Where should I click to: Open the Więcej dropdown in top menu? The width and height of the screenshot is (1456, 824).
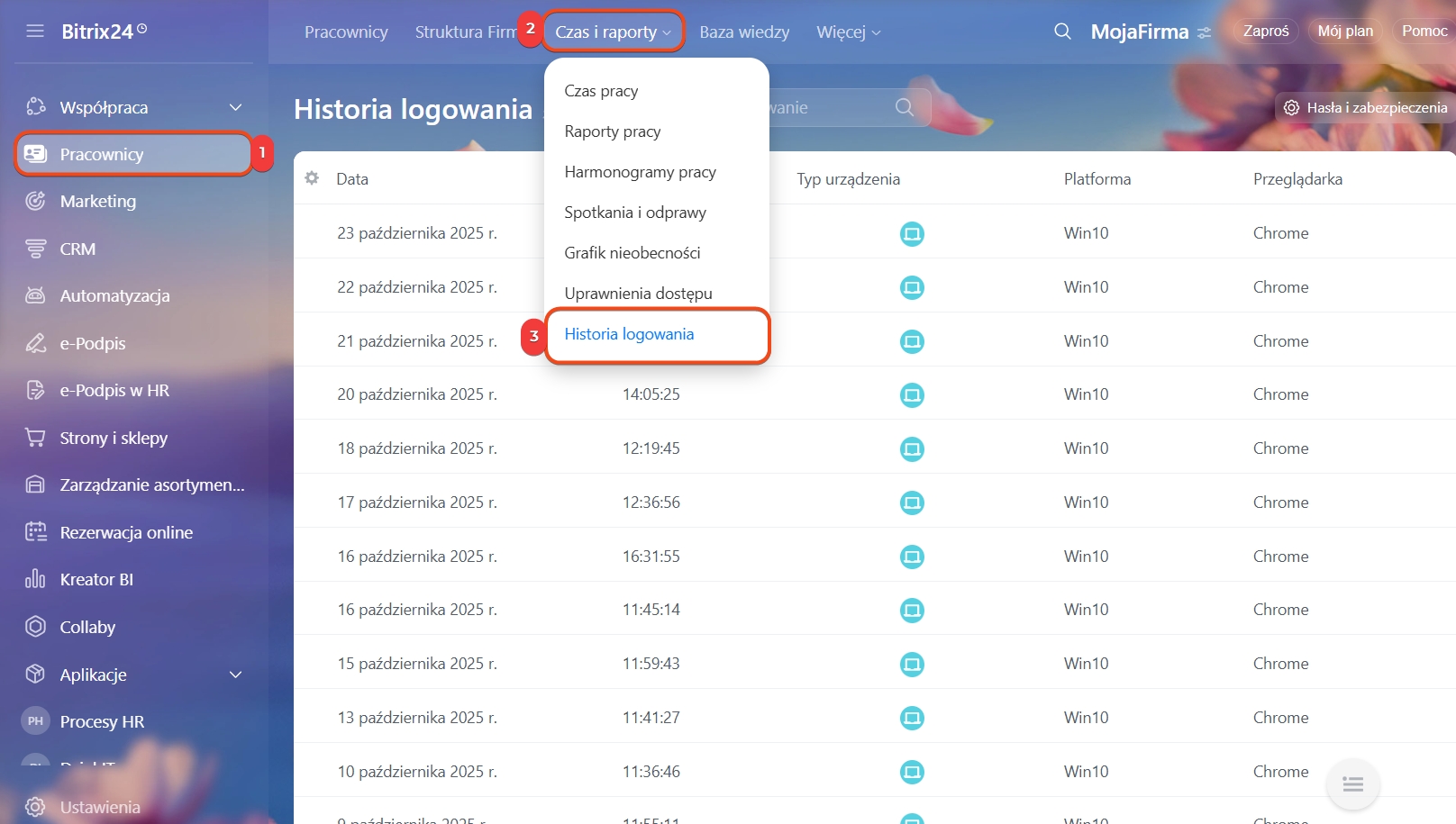click(x=848, y=32)
